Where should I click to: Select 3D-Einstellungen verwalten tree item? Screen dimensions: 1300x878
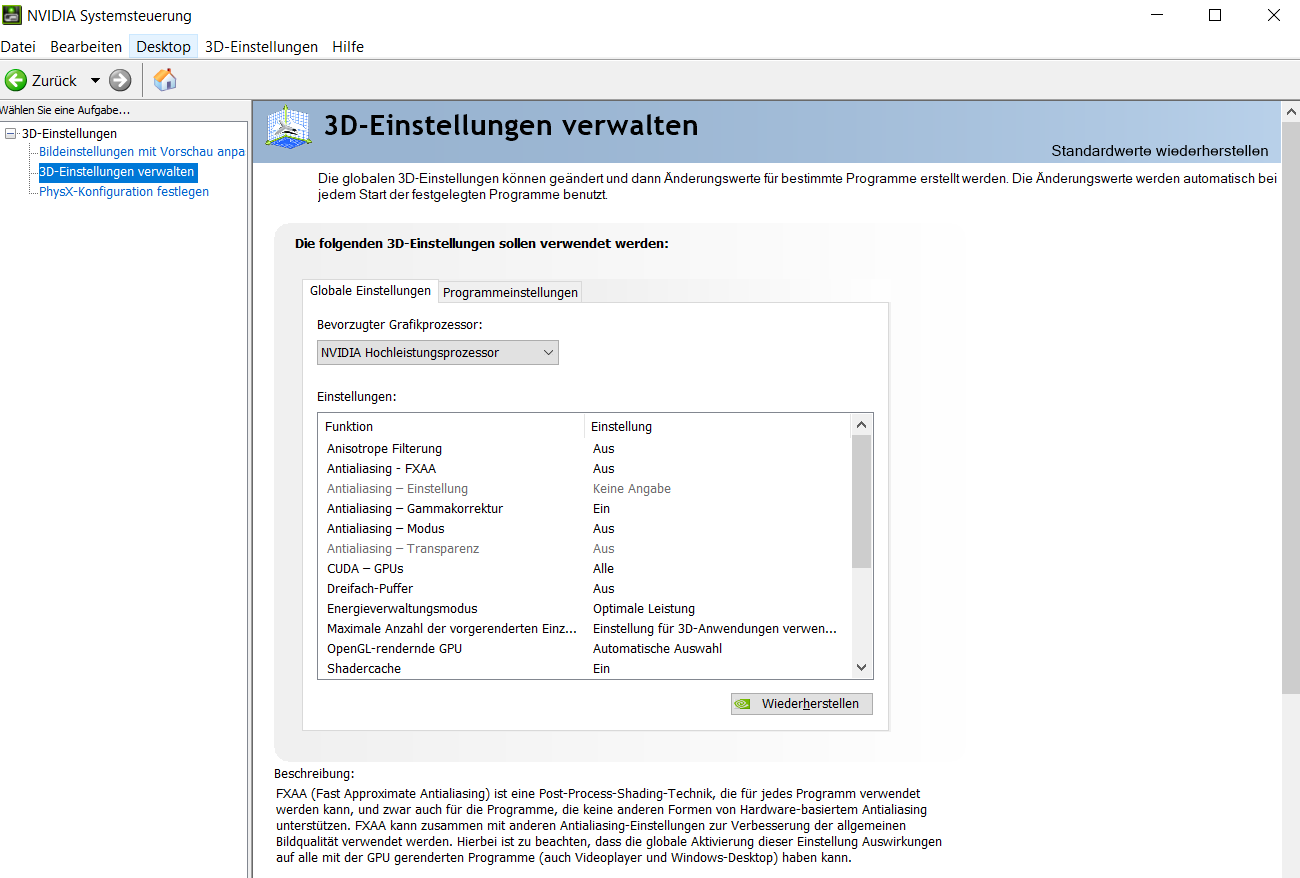click(x=117, y=172)
